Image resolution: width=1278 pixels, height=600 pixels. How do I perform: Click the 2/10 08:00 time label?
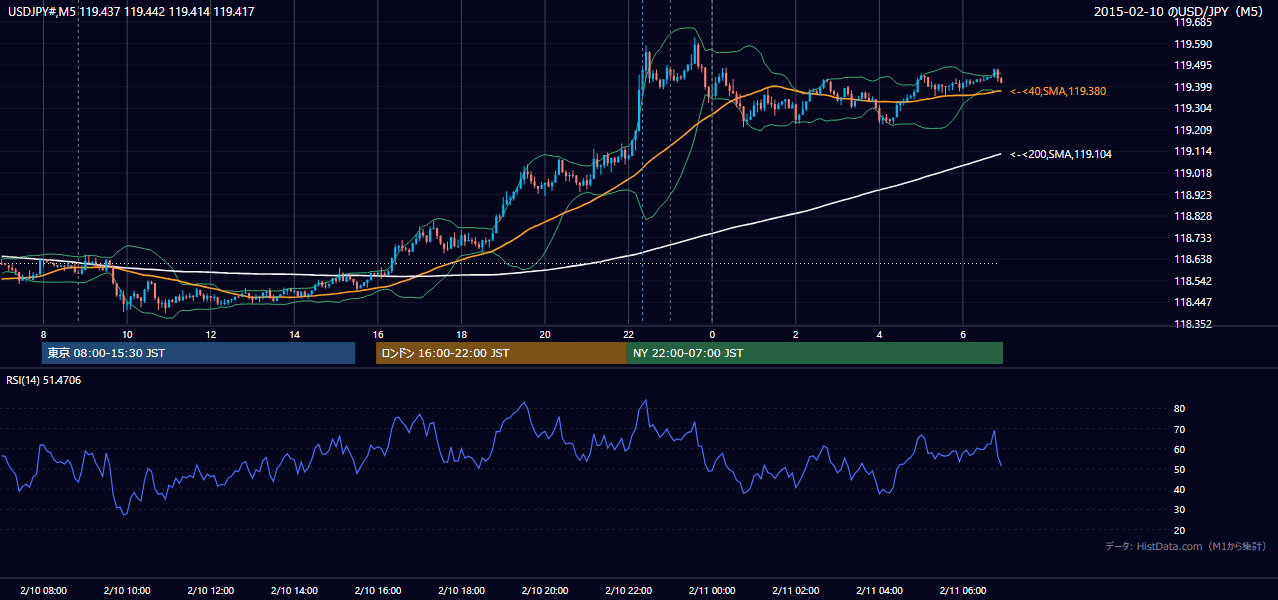click(x=43, y=591)
